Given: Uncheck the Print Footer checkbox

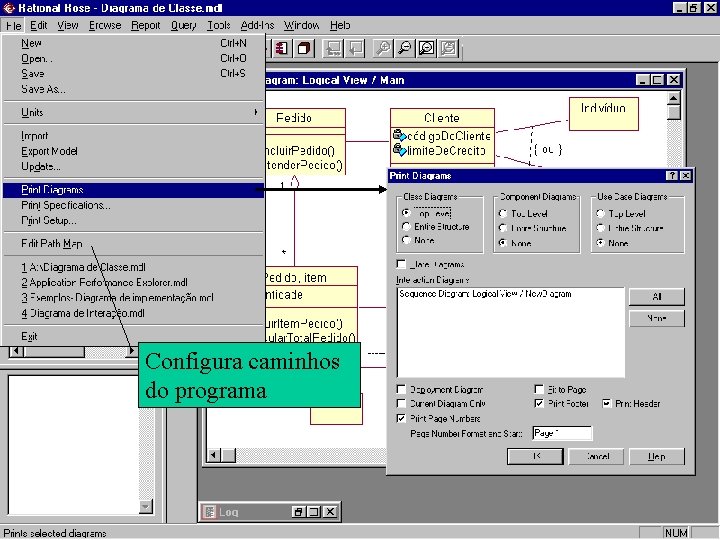Looking at the screenshot, I should pyautogui.click(x=539, y=403).
